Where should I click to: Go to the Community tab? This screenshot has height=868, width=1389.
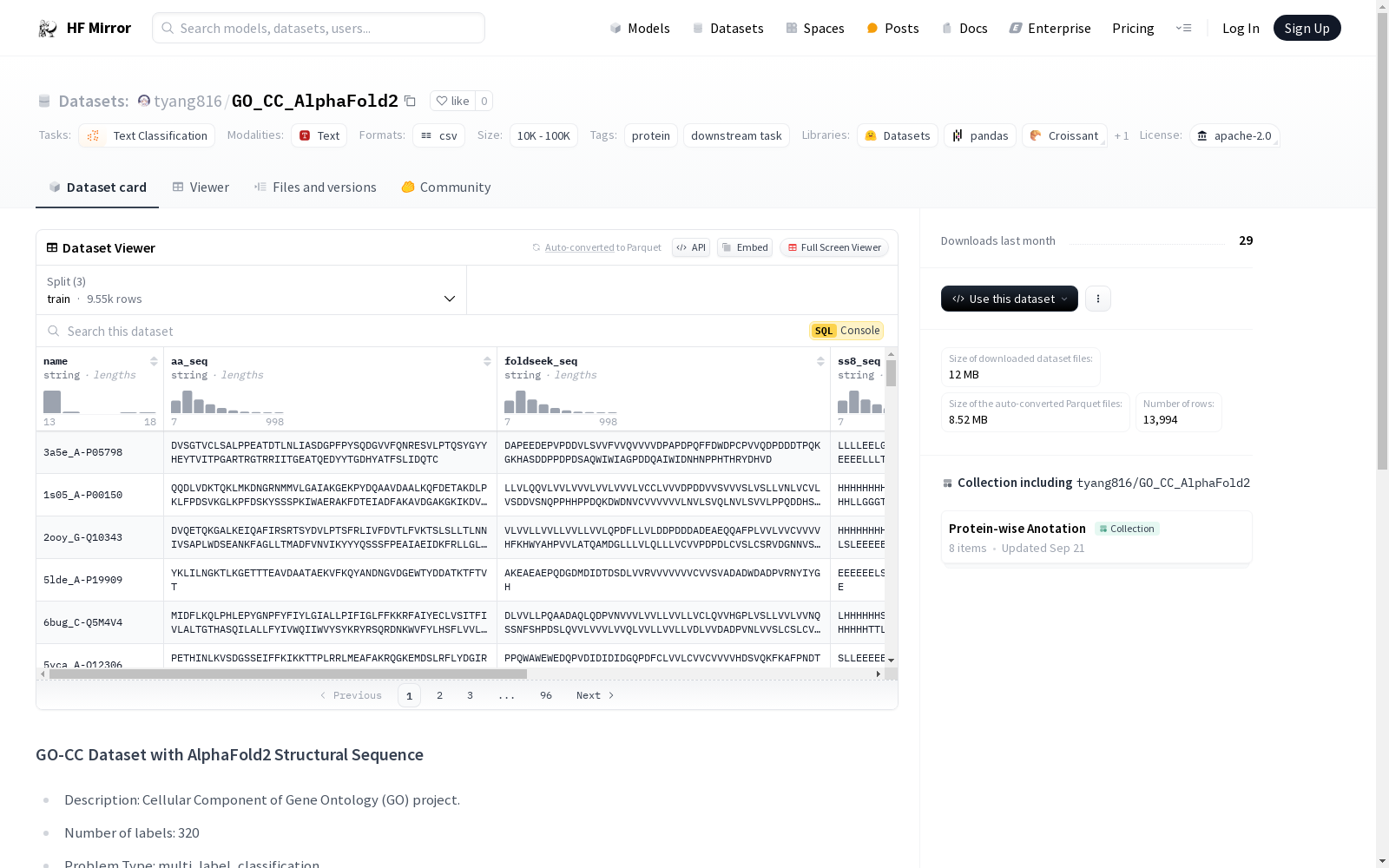click(x=446, y=187)
